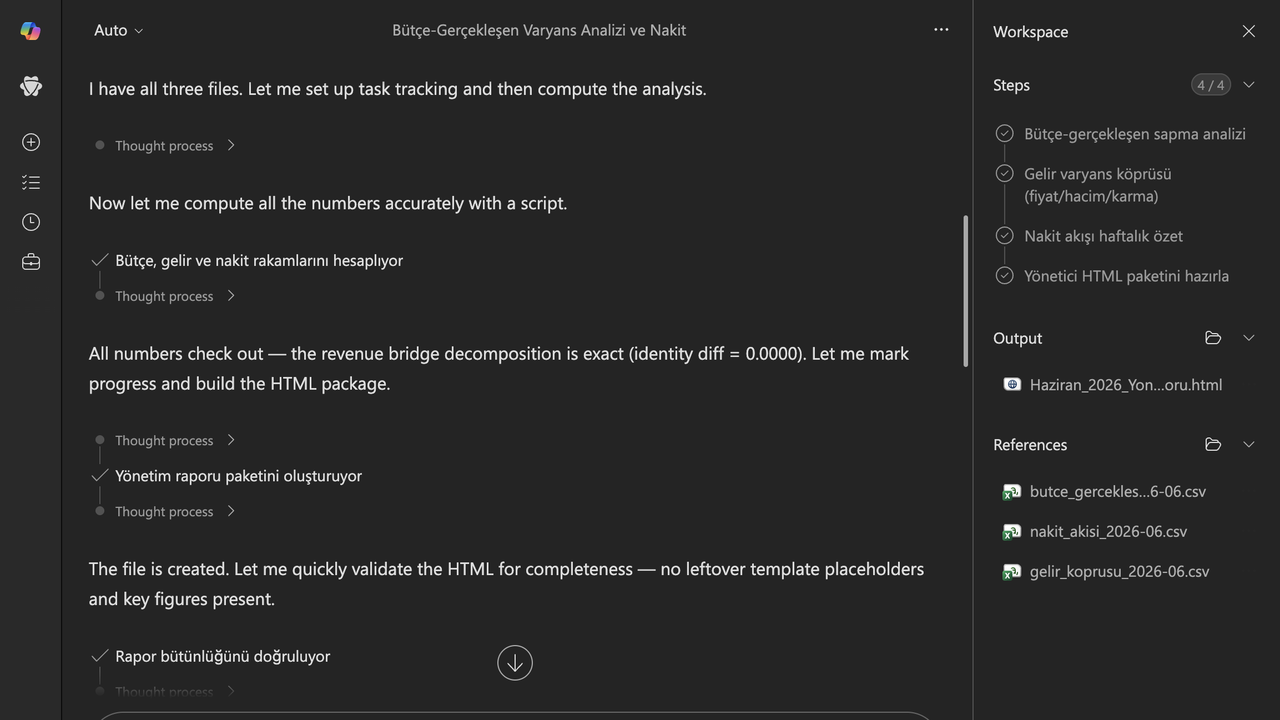Image resolution: width=1280 pixels, height=720 pixels.
Task: Open the References folder icon
Action: coord(1213,444)
